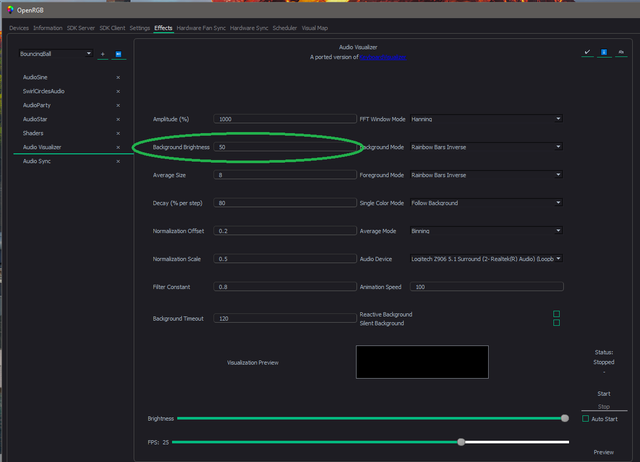Toggle the Silent Background checkbox
Image resolution: width=640 pixels, height=462 pixels.
(556, 323)
